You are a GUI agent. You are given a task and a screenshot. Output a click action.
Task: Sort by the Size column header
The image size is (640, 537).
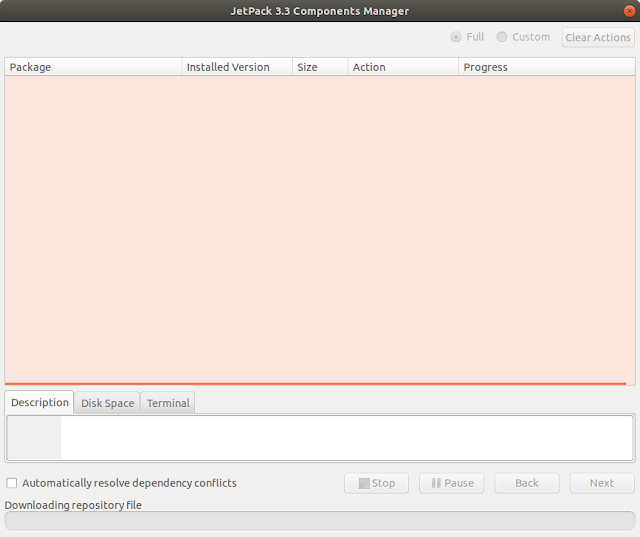[x=320, y=67]
